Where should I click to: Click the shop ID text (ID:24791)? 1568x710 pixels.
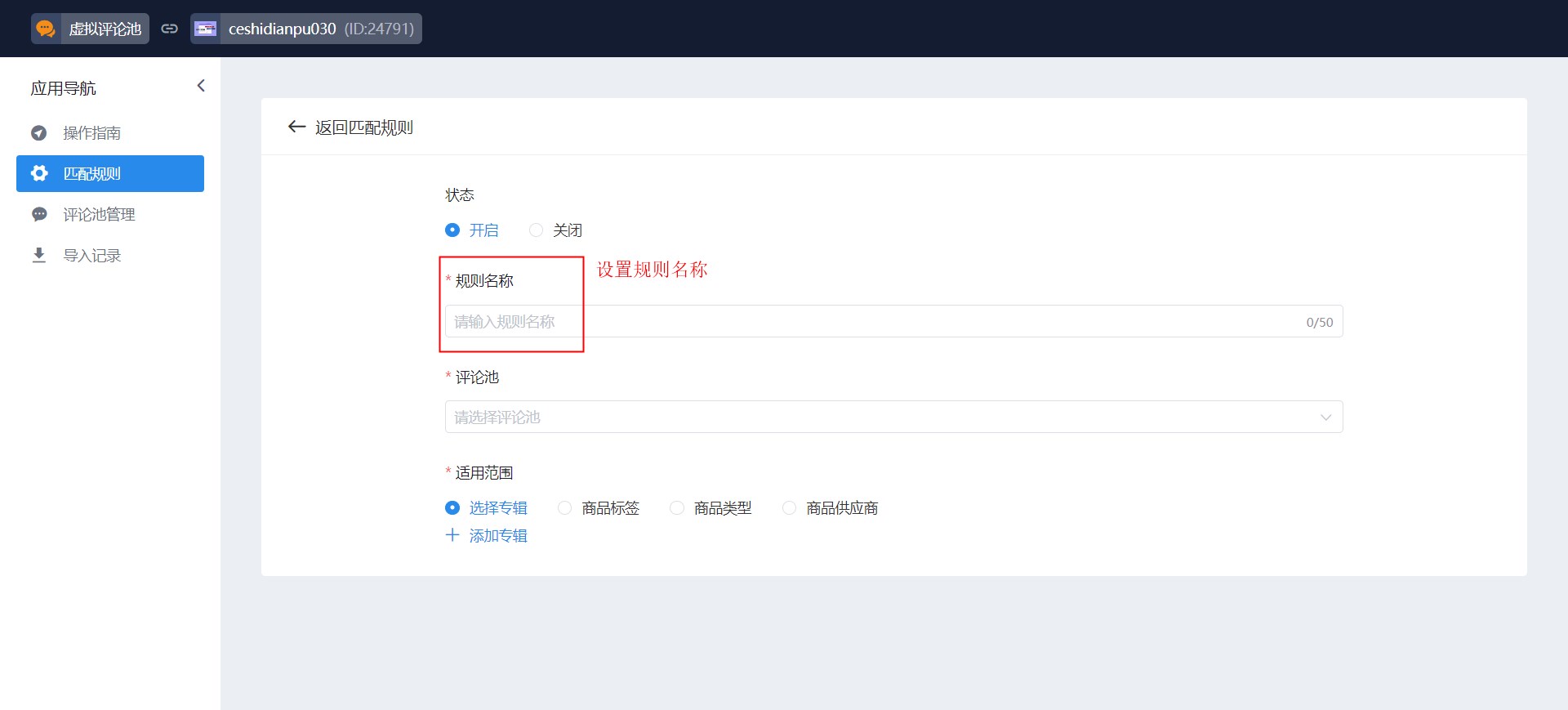coord(379,29)
